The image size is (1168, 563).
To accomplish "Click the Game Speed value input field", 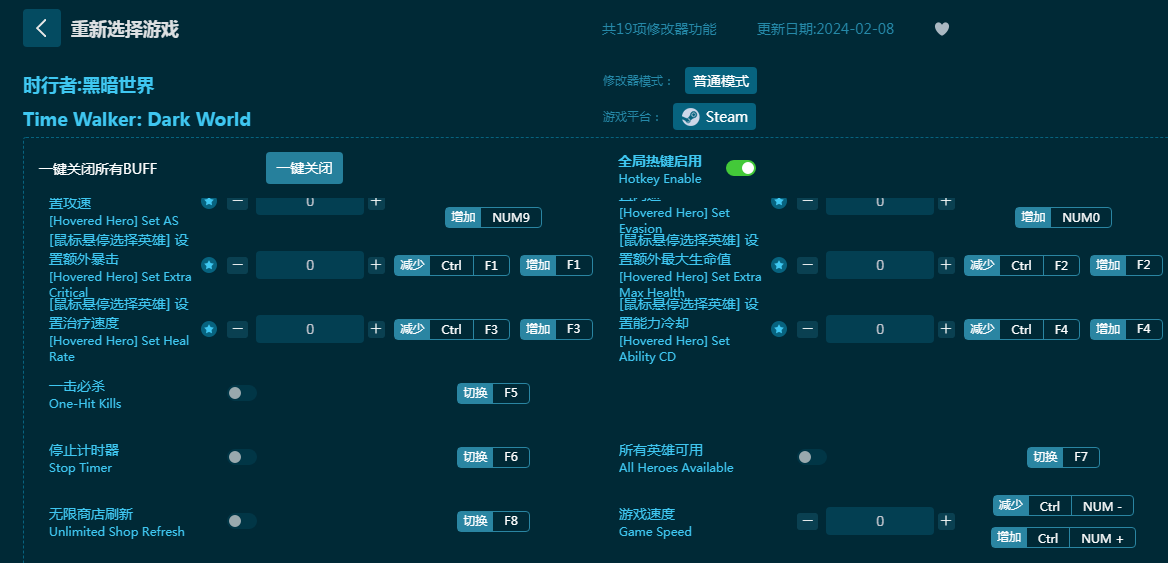I will (x=879, y=521).
